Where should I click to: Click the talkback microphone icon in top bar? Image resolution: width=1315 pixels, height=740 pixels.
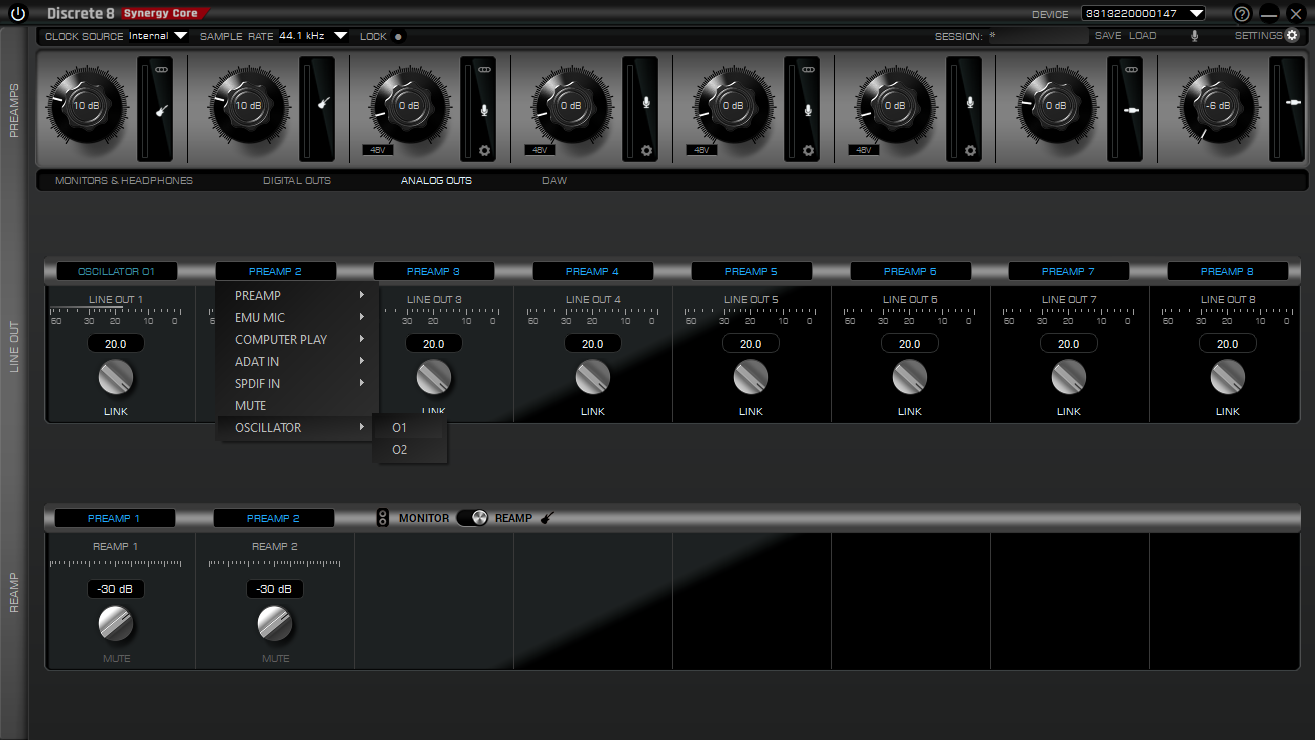1194,36
